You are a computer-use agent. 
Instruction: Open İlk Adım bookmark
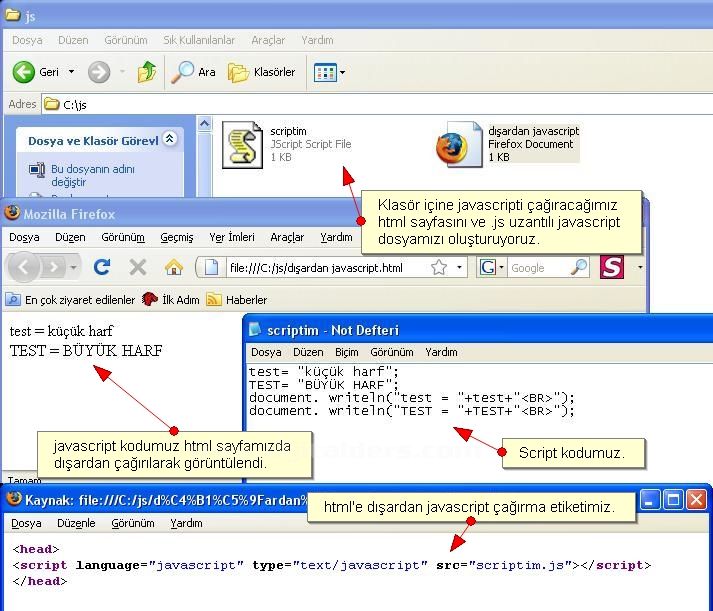pos(171,300)
